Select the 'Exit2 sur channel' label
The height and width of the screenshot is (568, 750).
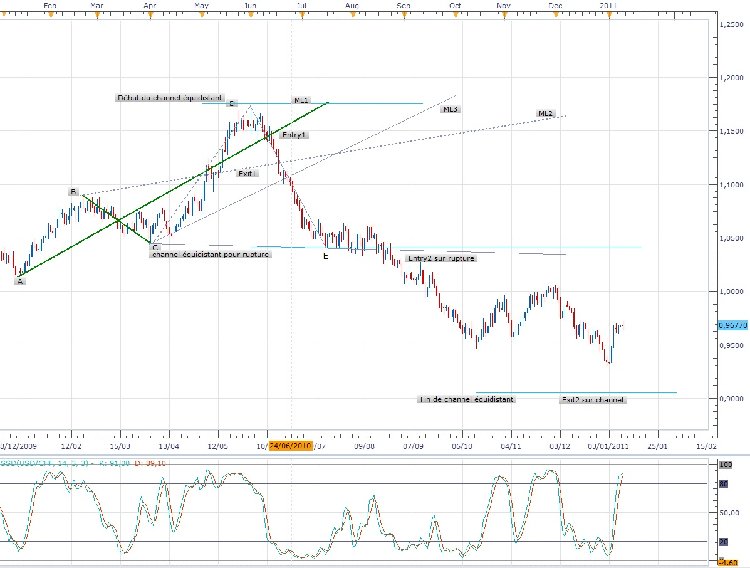(x=592, y=399)
